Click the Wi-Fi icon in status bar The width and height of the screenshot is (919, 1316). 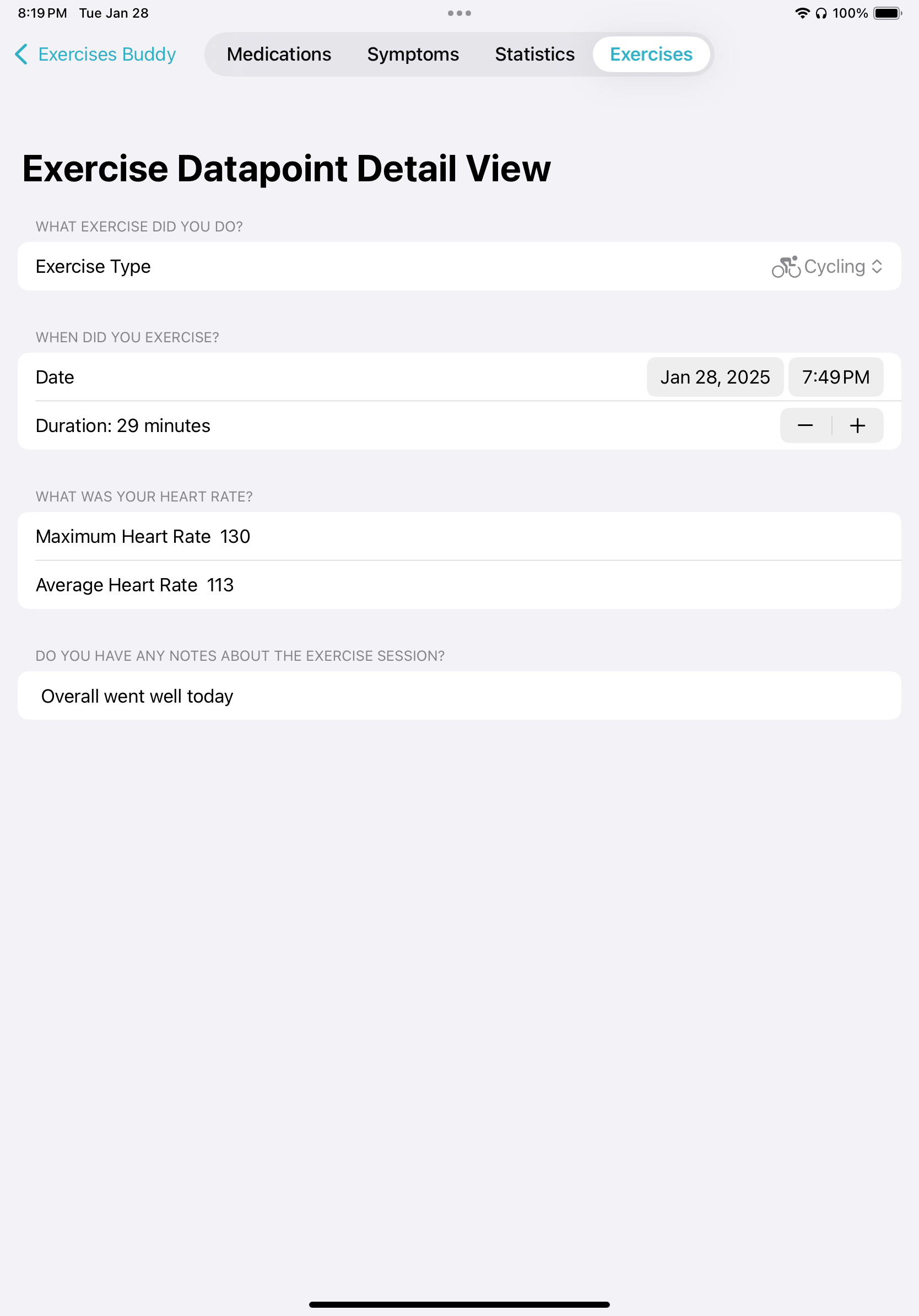tap(802, 12)
